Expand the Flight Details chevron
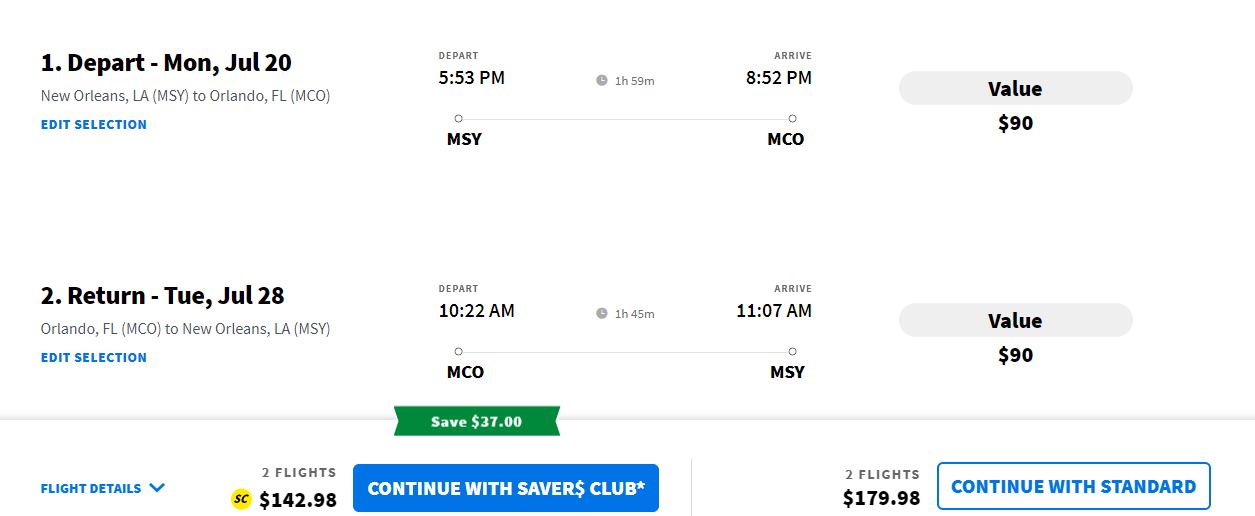Screen dimensions: 1255x516 click(157, 488)
